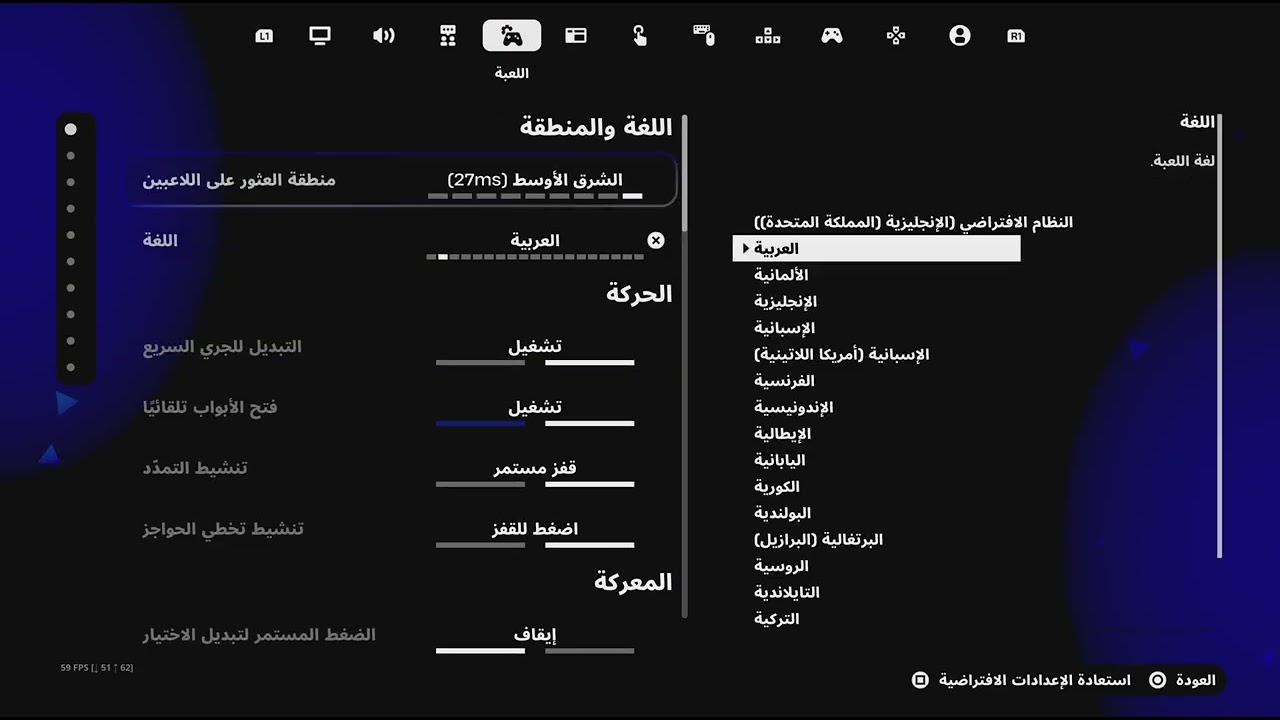Pick الإيطالية (Italian) from language list
Viewport: 1280px width, 720px height.
point(782,434)
